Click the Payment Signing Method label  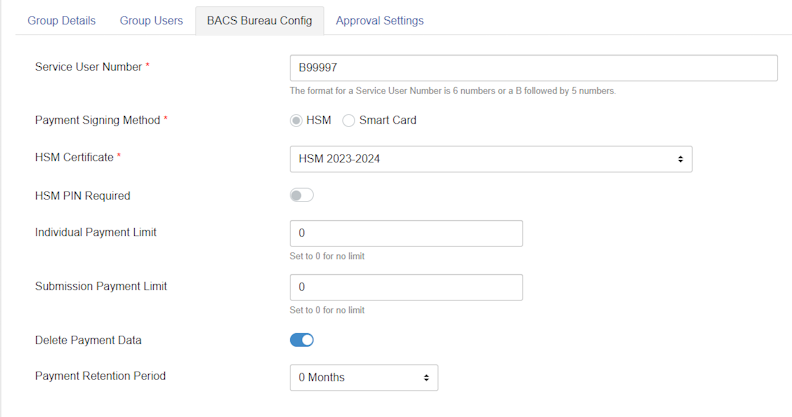(97, 120)
